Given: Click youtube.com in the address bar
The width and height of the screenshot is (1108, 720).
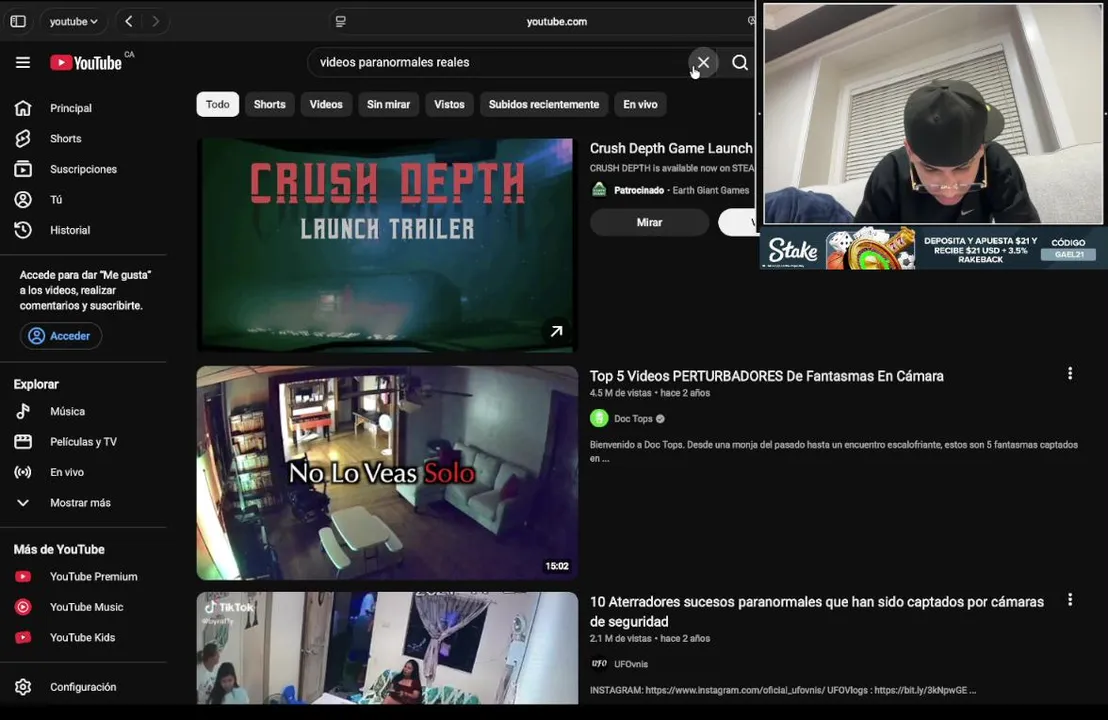Looking at the screenshot, I should pyautogui.click(x=557, y=21).
